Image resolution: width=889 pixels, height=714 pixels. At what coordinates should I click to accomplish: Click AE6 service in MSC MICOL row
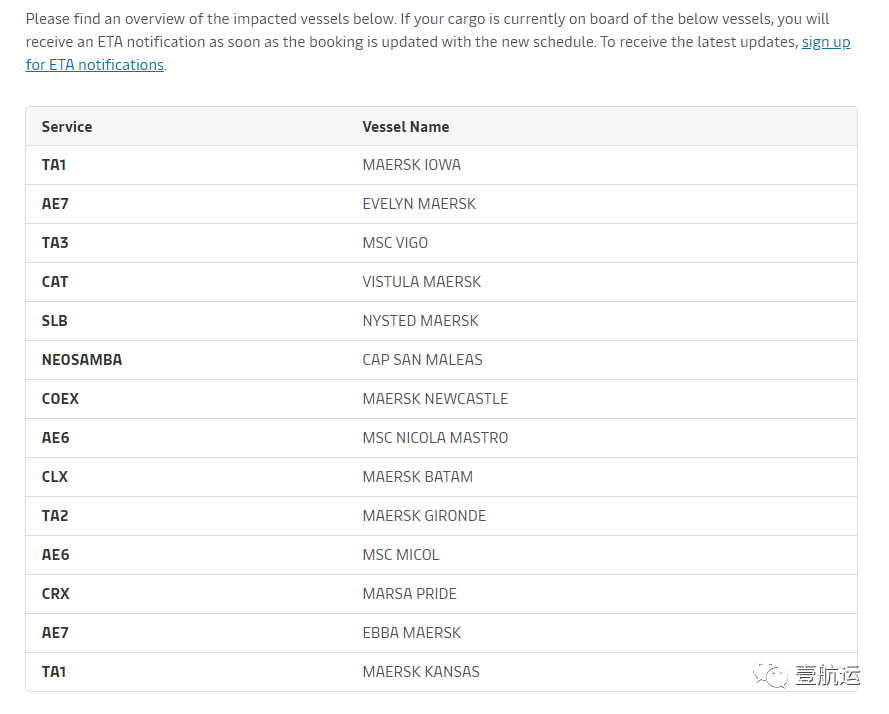(x=56, y=555)
